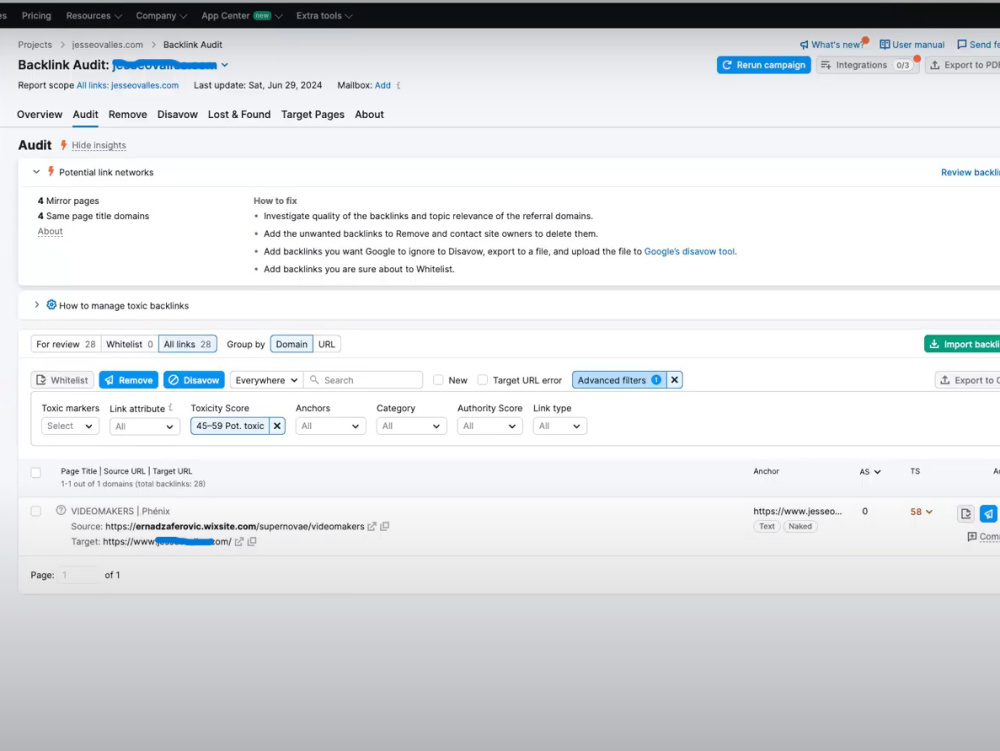1000x751 pixels.
Task: Show Whitelist 0 links
Action: (x=129, y=344)
